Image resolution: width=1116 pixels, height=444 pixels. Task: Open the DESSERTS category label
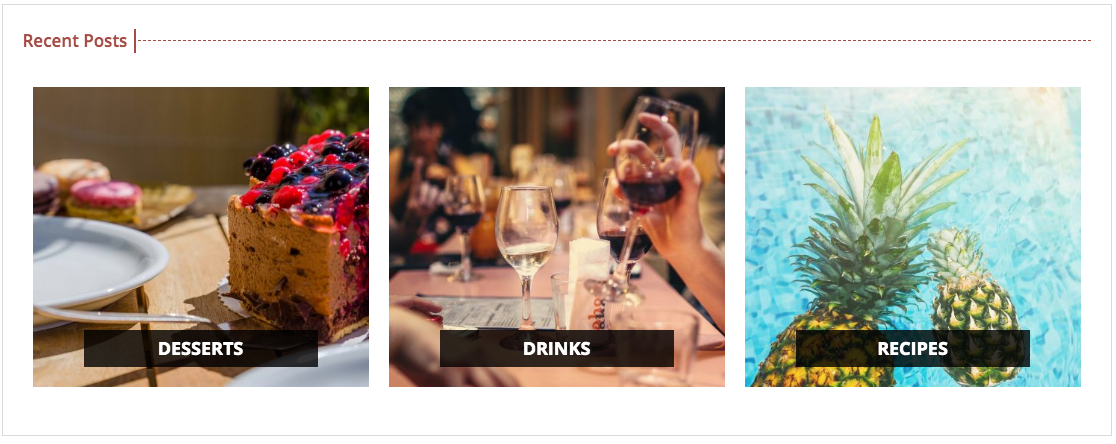[x=201, y=349]
